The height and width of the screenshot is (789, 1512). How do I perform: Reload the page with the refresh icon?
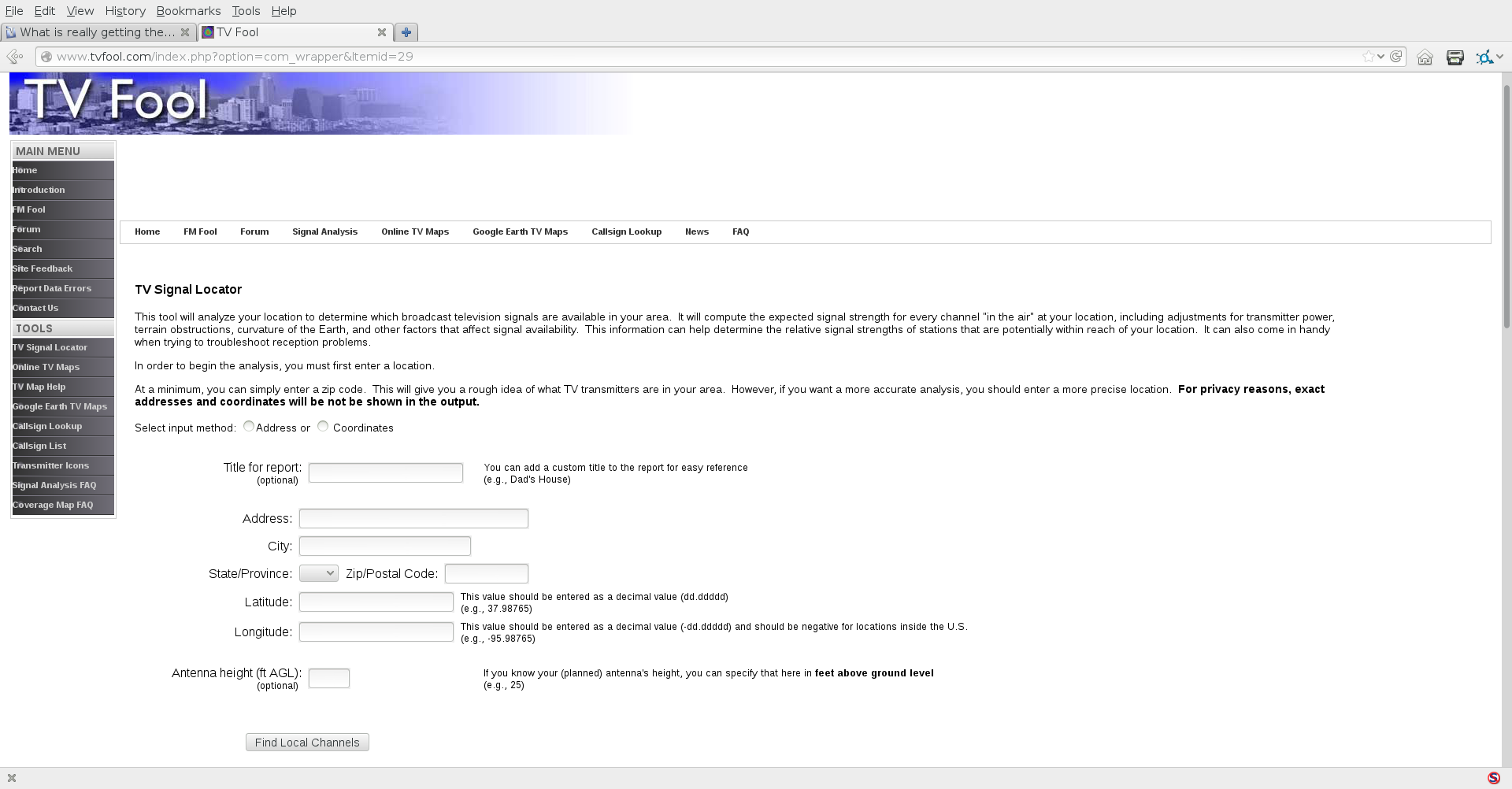pos(1395,57)
